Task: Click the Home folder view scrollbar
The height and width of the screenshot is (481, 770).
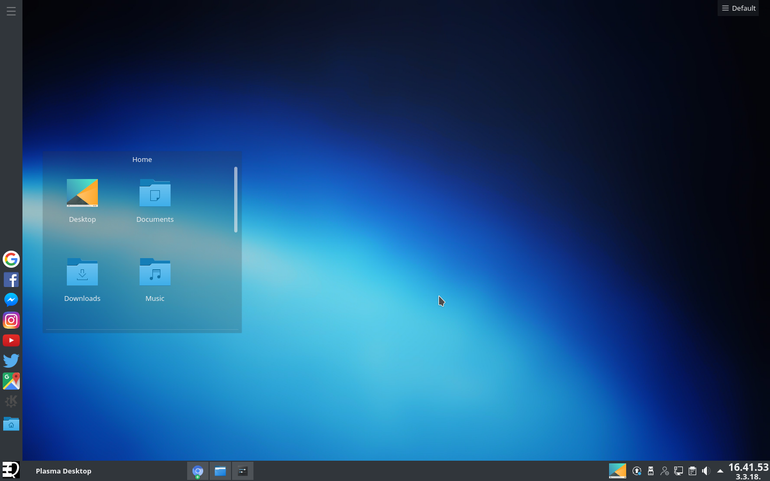Action: tap(236, 199)
